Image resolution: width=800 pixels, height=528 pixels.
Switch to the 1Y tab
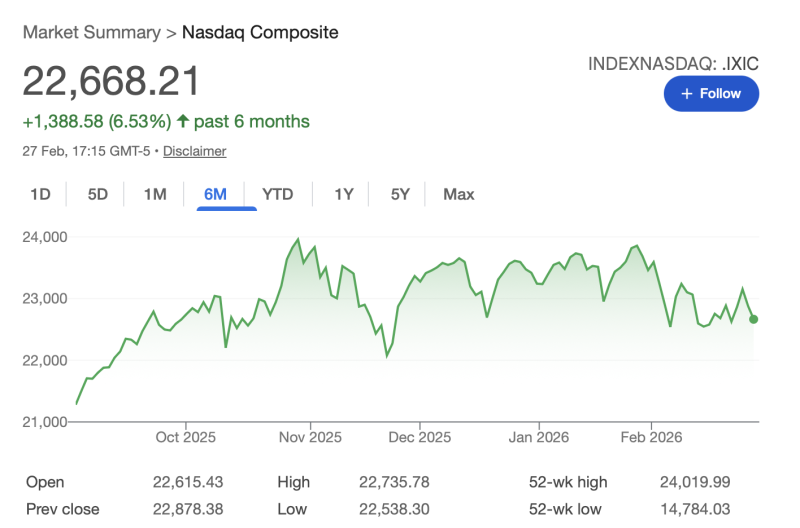coord(344,194)
